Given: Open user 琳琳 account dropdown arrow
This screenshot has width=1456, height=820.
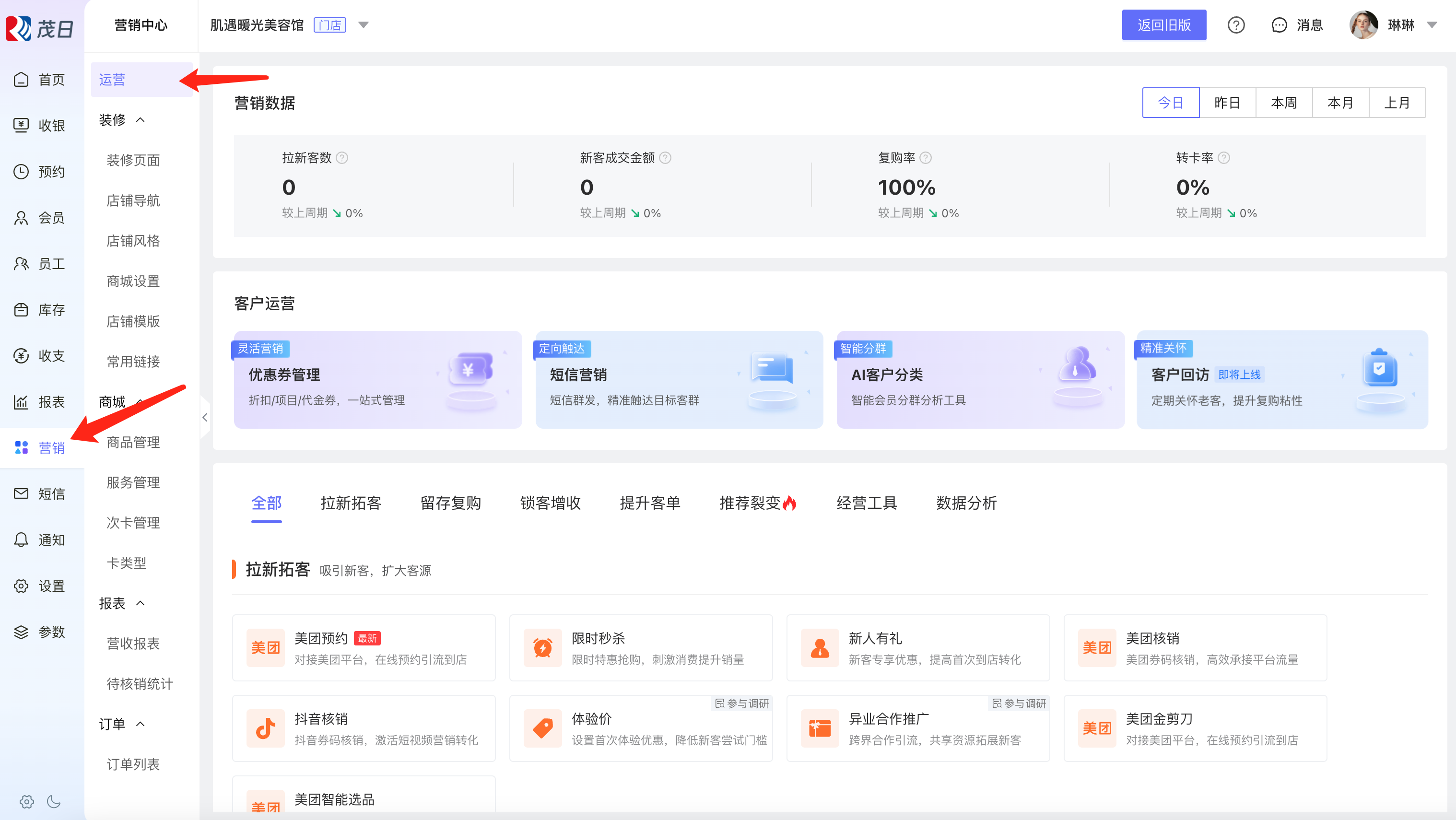Looking at the screenshot, I should click(x=1432, y=25).
